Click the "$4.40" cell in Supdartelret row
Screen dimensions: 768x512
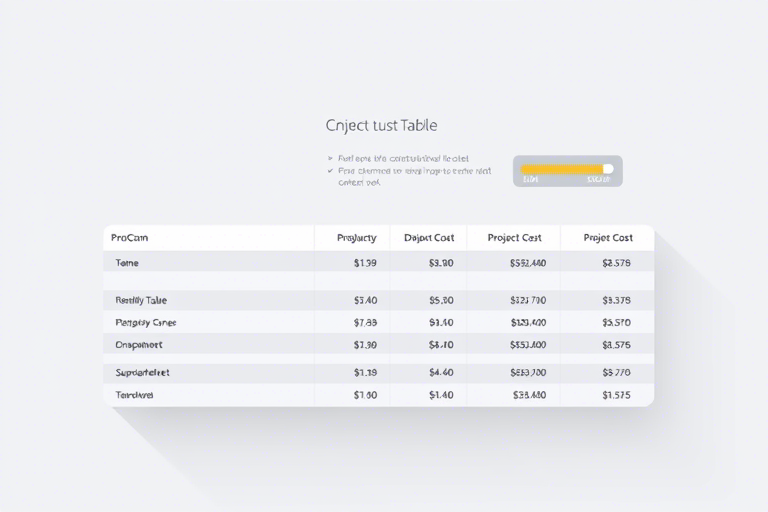441,372
